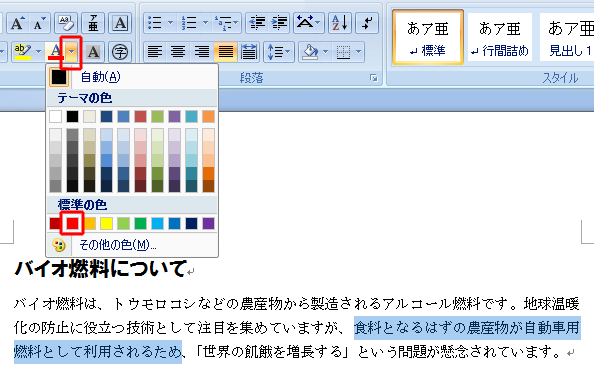The height and width of the screenshot is (388, 594).
Task: Select the light blue standard color
Action: click(158, 224)
